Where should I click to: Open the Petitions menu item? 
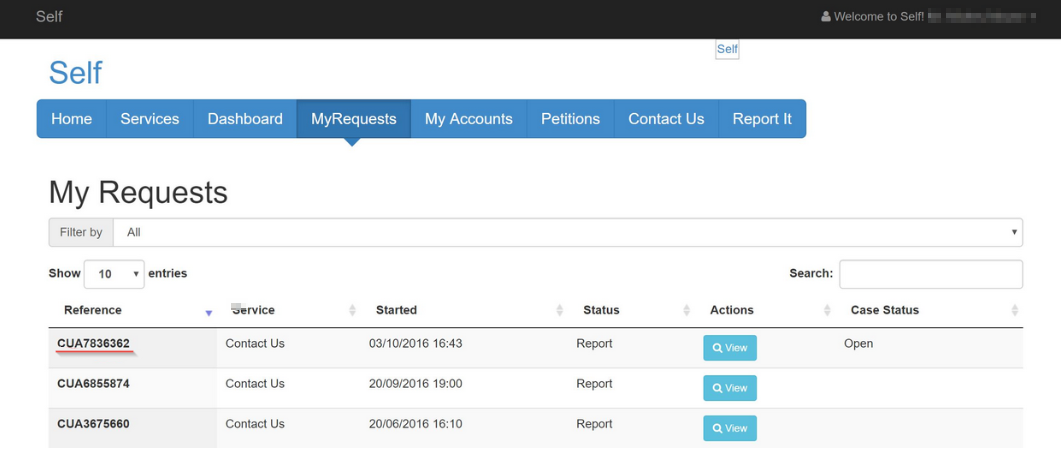point(570,119)
